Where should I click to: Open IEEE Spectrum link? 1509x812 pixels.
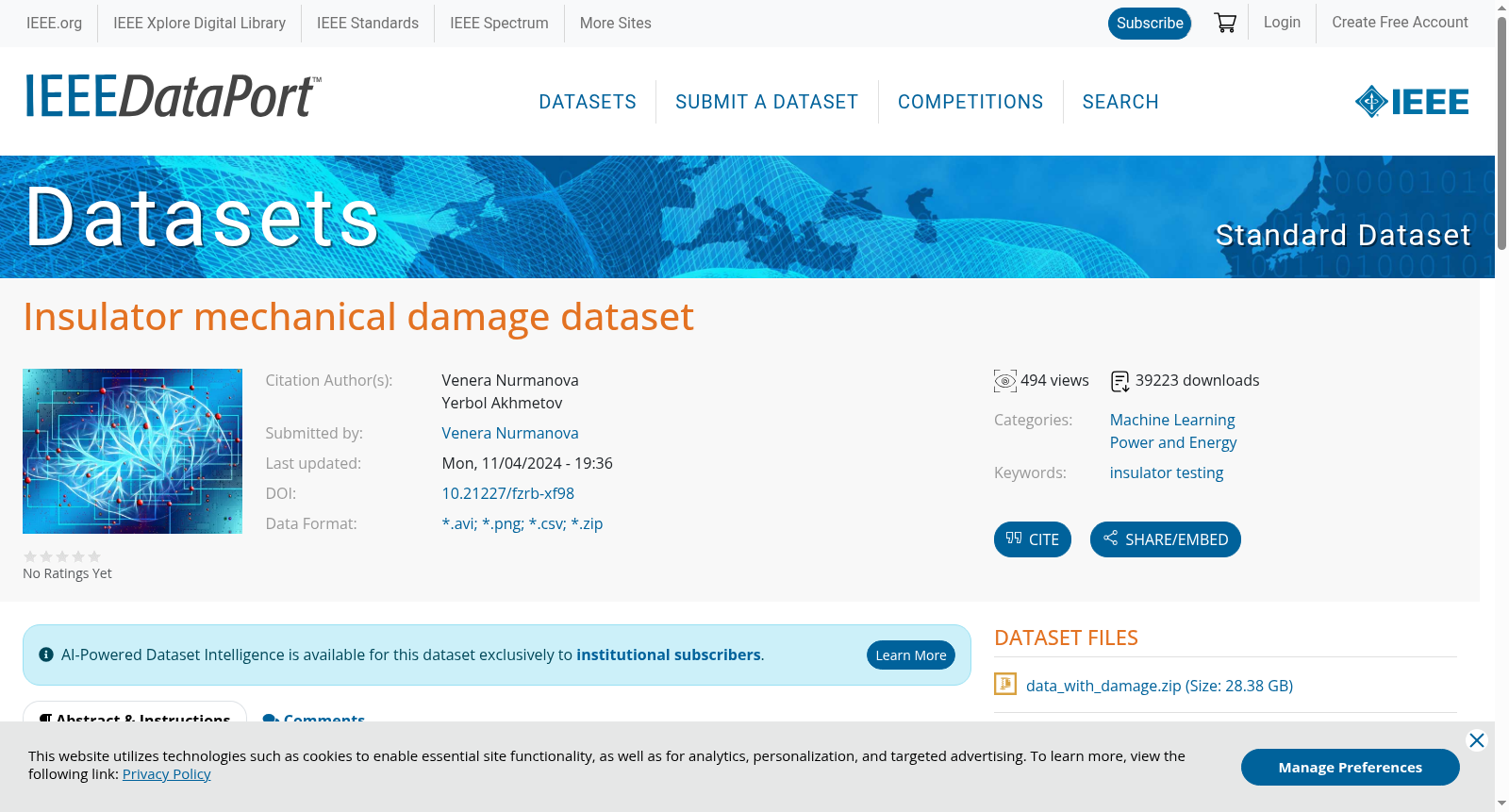pos(499,23)
